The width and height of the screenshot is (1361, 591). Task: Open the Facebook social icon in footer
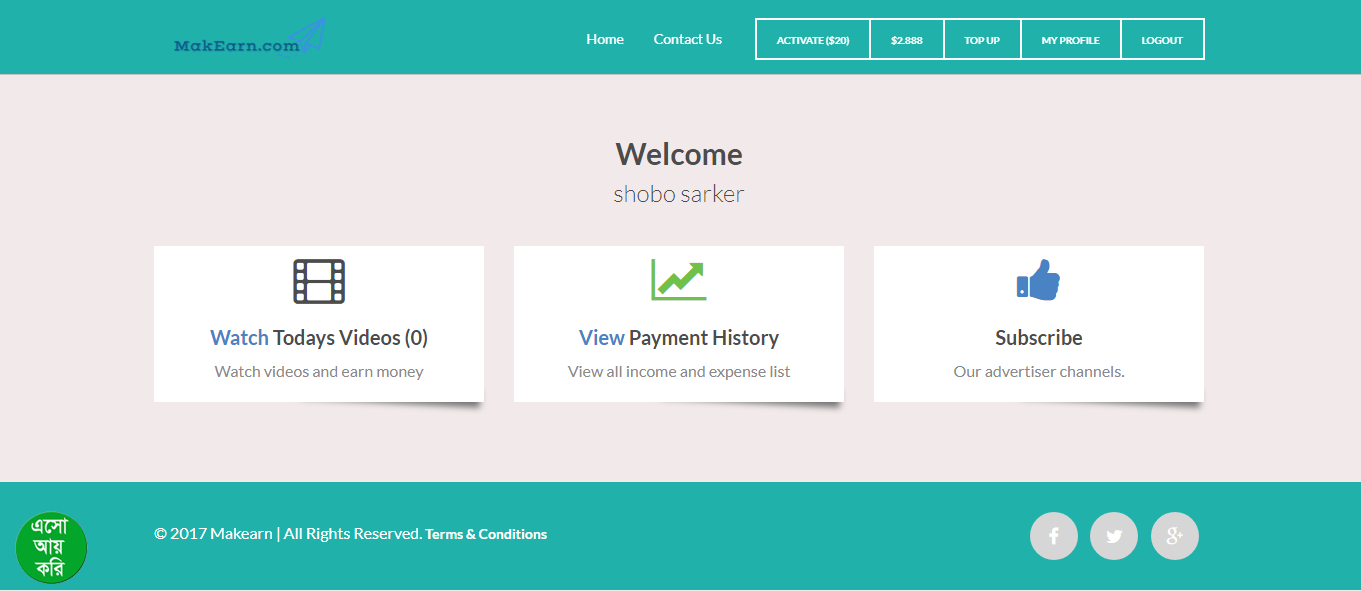(1053, 536)
